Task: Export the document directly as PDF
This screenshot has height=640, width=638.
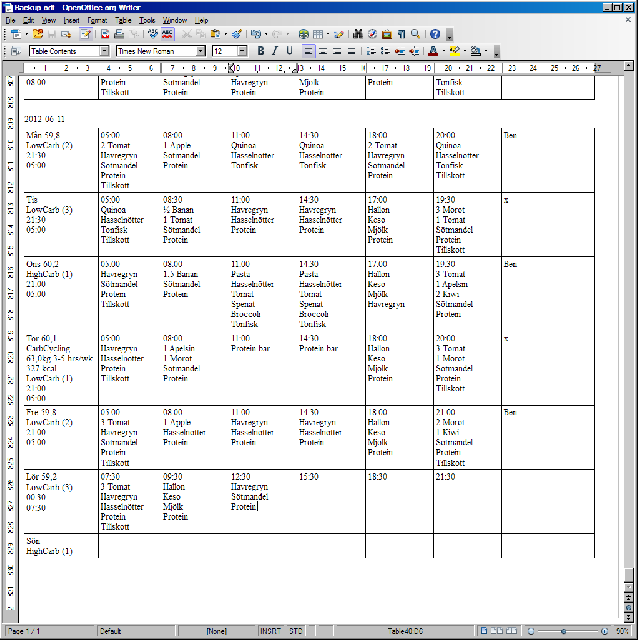Action: (105, 34)
